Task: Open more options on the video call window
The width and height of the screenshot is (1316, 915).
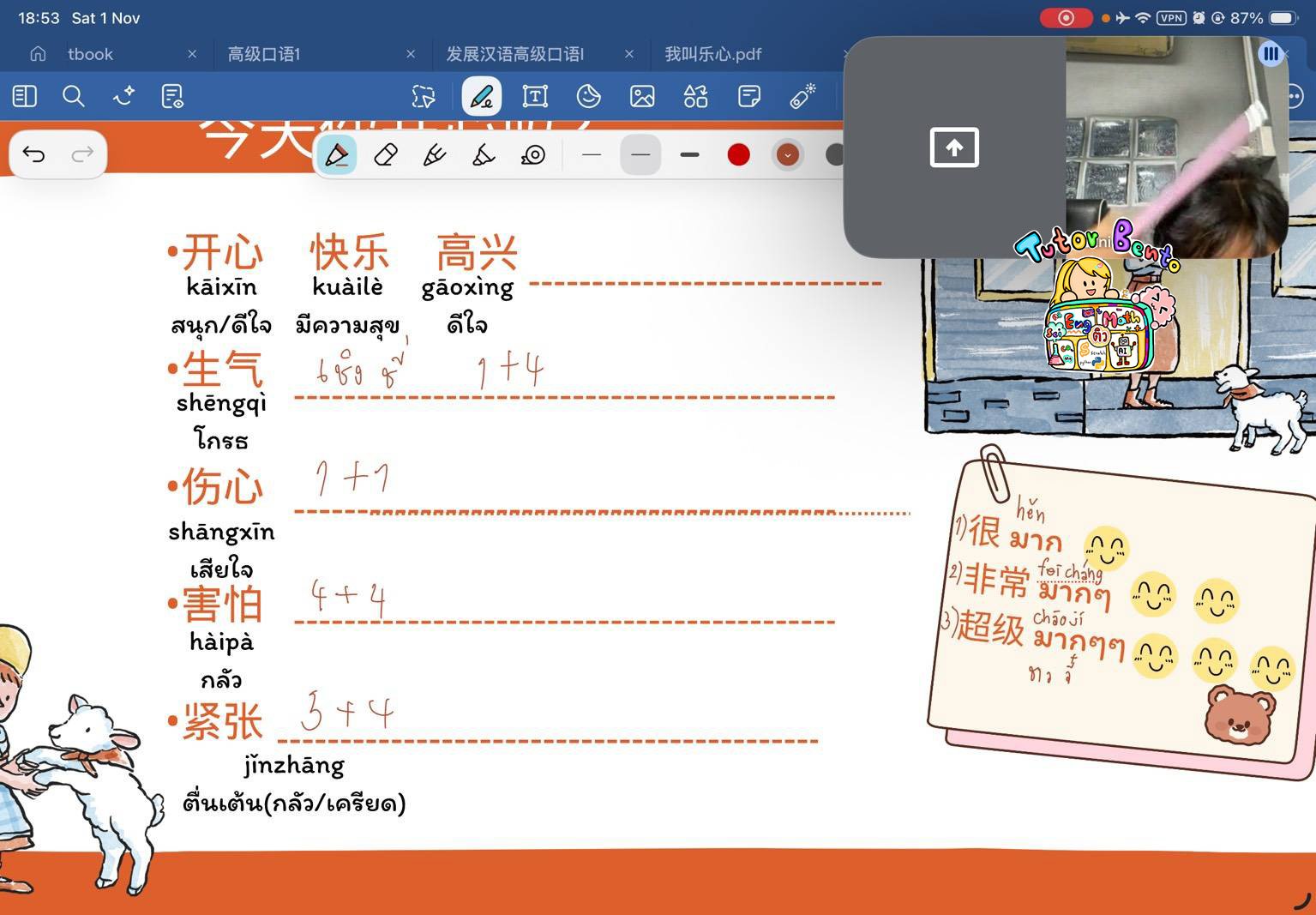Action: (x=1270, y=53)
